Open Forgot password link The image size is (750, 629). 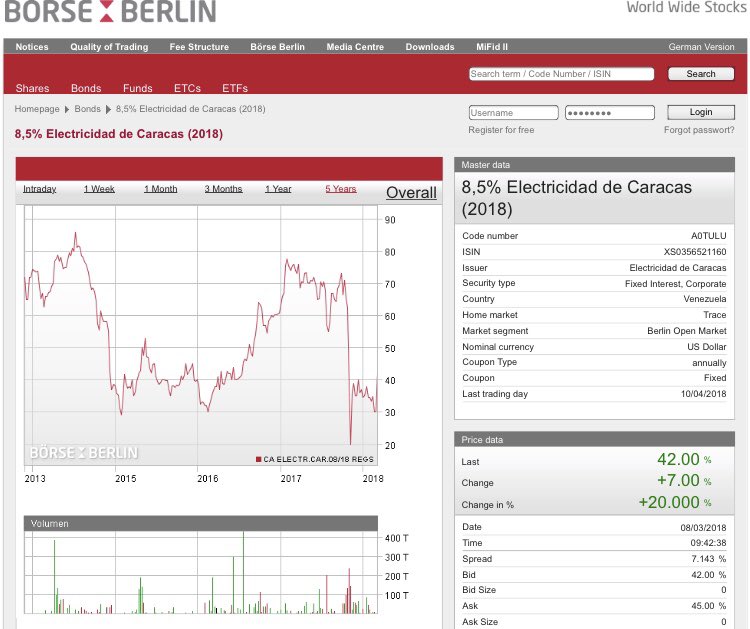pos(699,130)
